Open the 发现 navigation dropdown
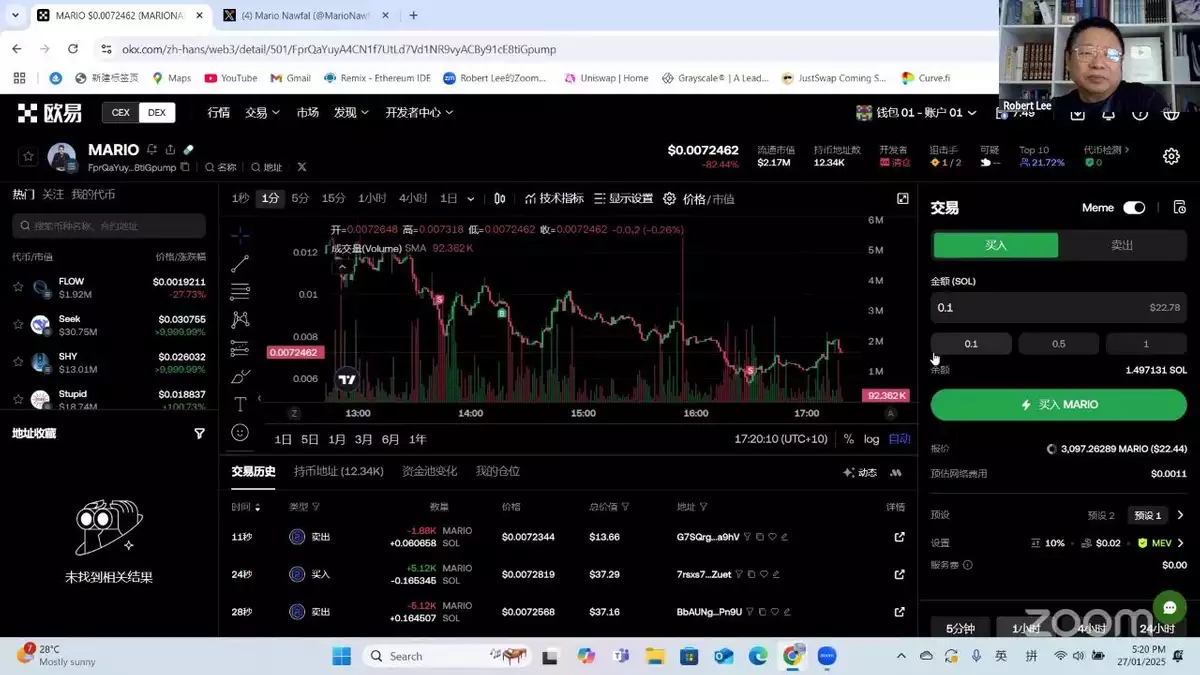This screenshot has width=1200, height=675. click(x=350, y=113)
